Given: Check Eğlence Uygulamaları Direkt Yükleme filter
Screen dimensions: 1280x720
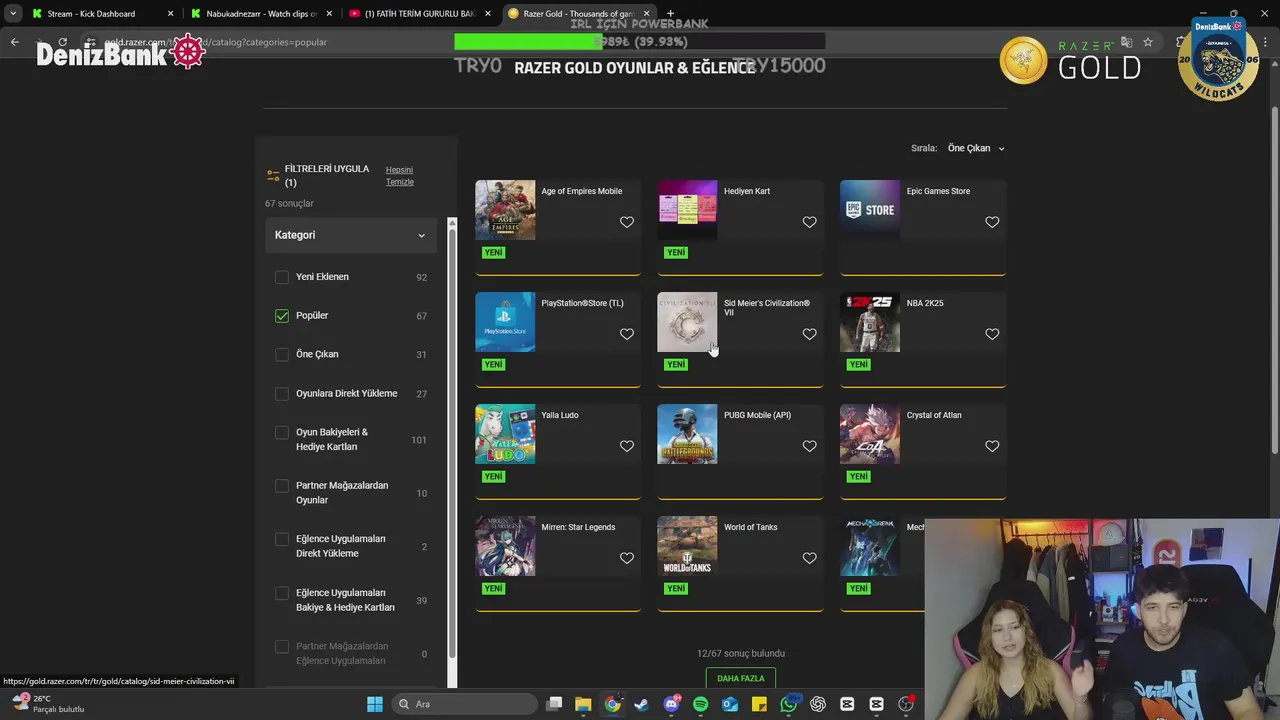Looking at the screenshot, I should point(282,540).
